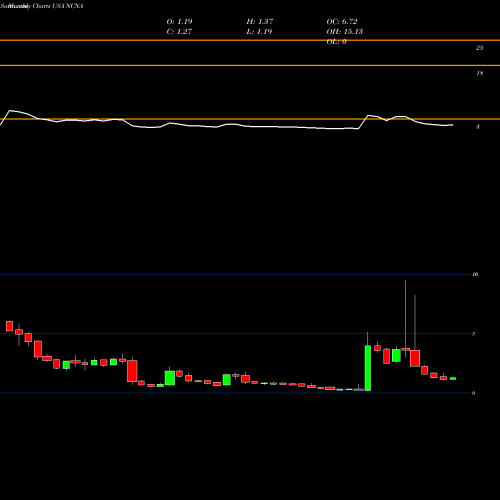Click the chart title text ending in NCNA
The width and height of the screenshot is (500, 500).
(x=42, y=6)
